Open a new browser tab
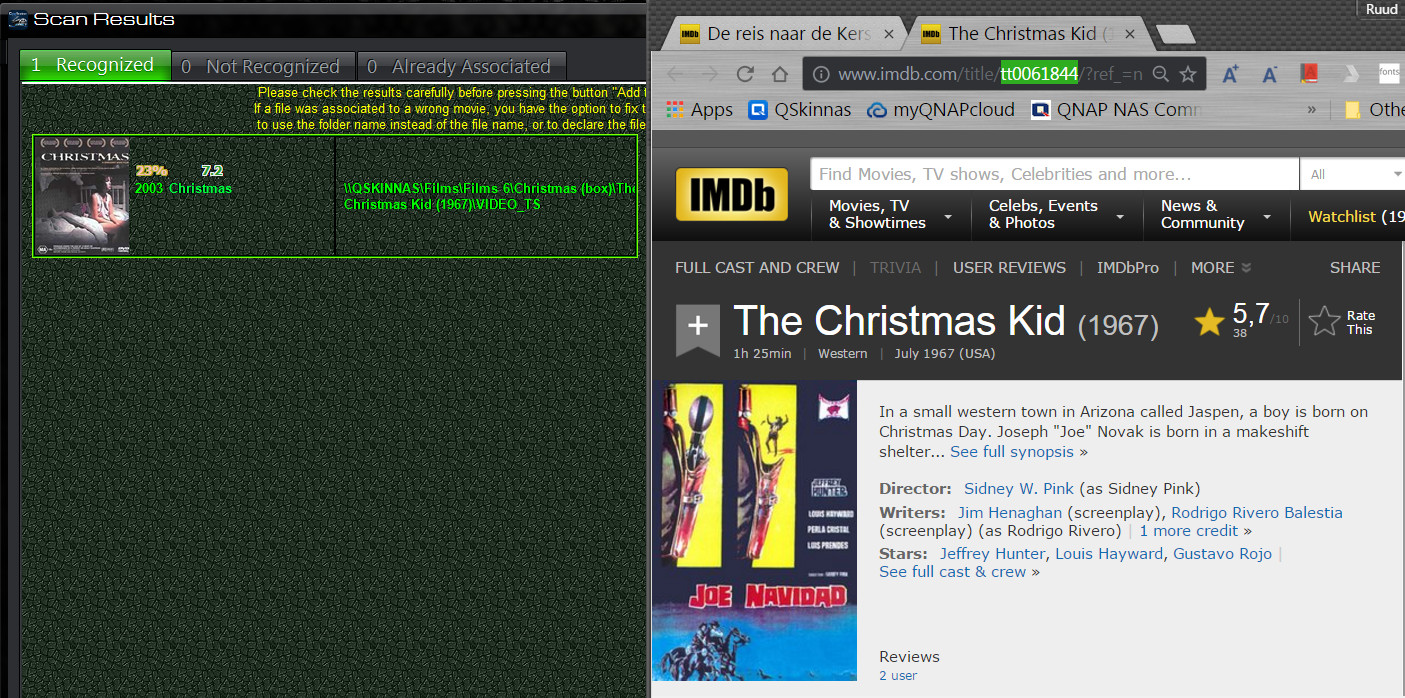 point(1176,35)
